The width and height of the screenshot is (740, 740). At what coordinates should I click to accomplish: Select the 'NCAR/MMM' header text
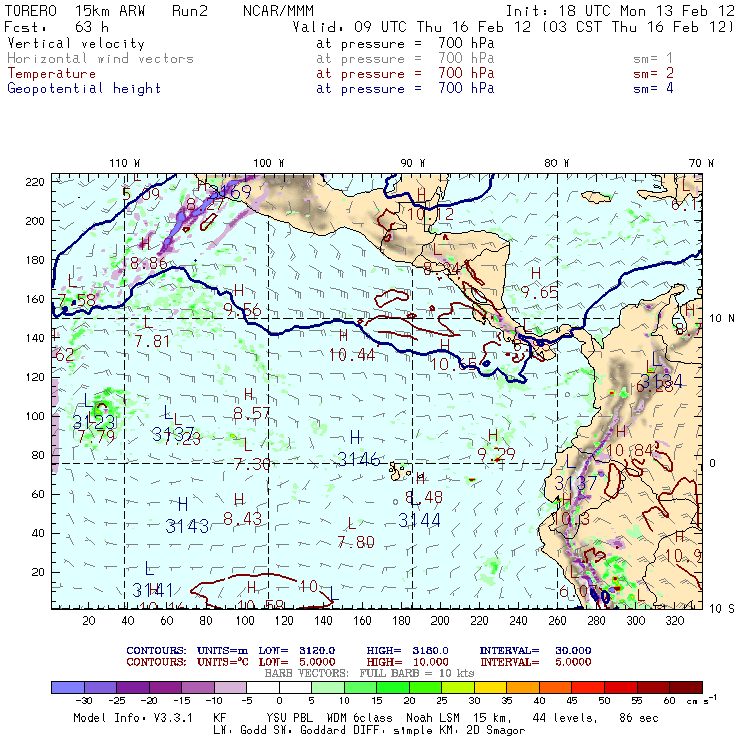pos(278,11)
